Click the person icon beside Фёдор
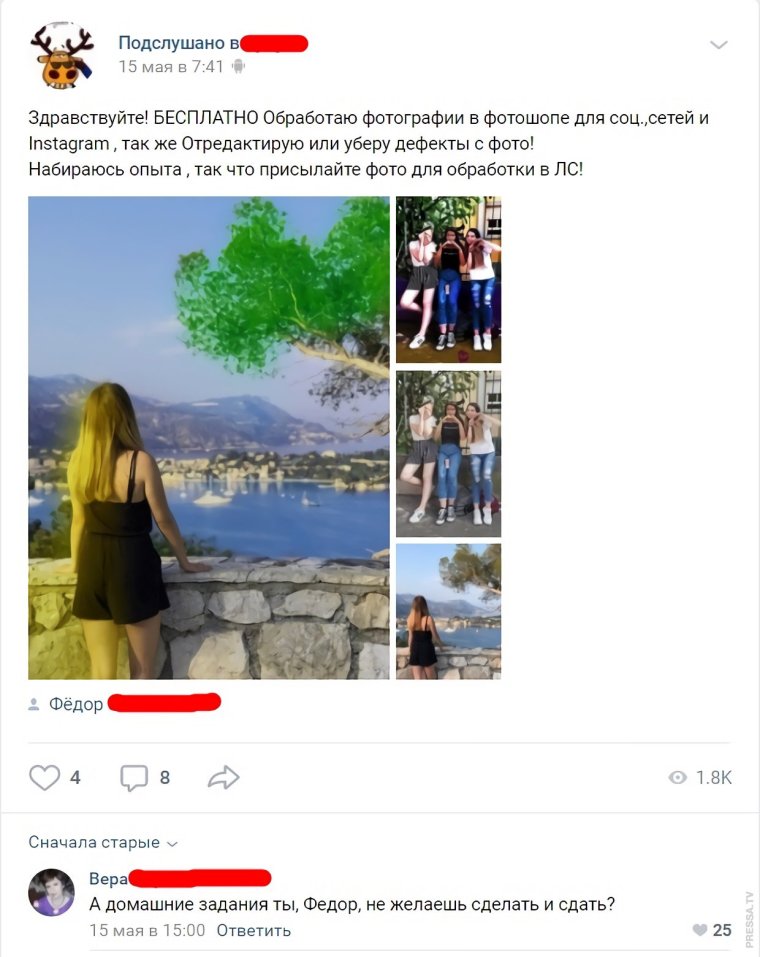The image size is (760, 957). pos(34,704)
